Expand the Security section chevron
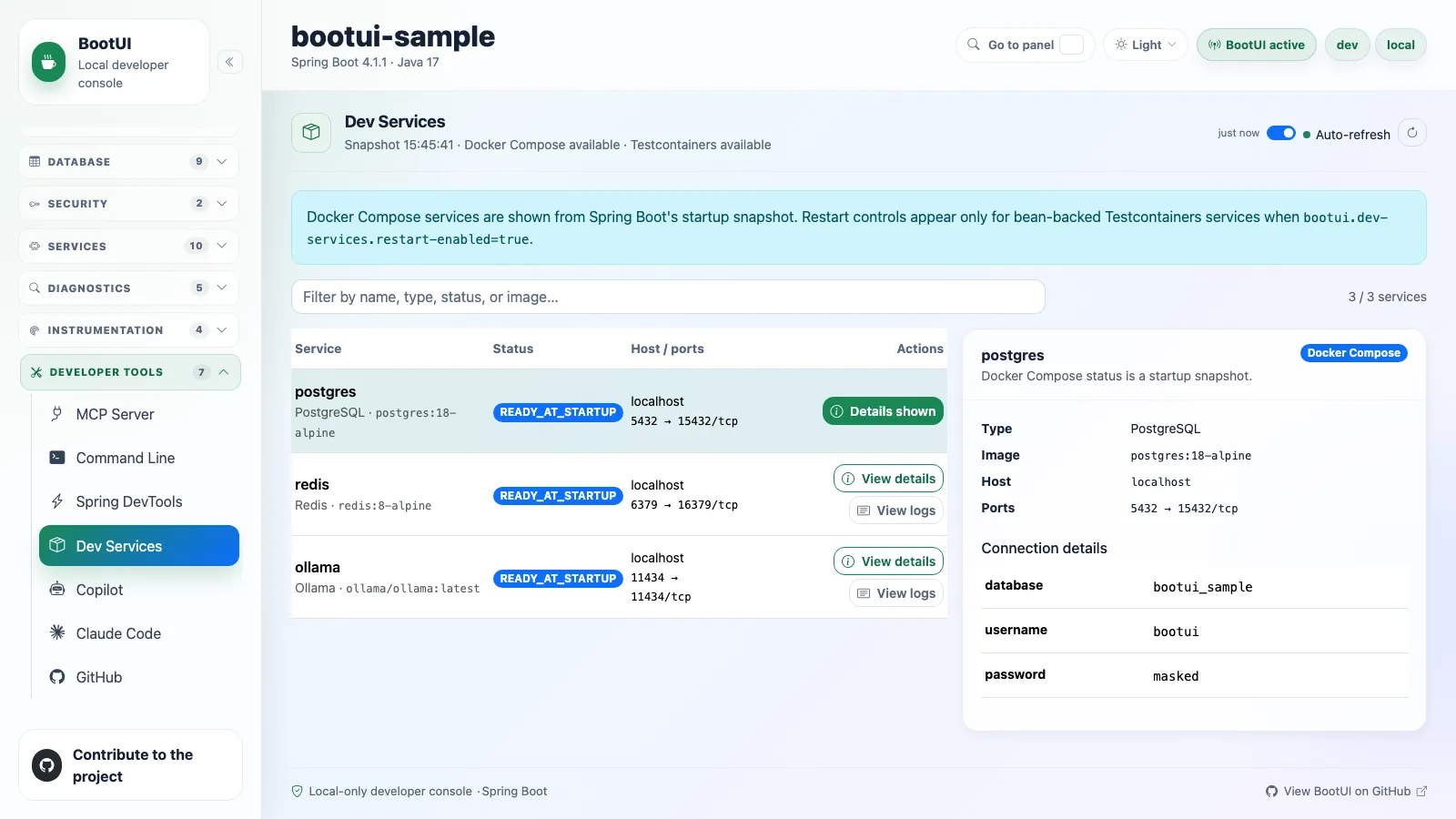The width and height of the screenshot is (1456, 819). pyautogui.click(x=222, y=204)
